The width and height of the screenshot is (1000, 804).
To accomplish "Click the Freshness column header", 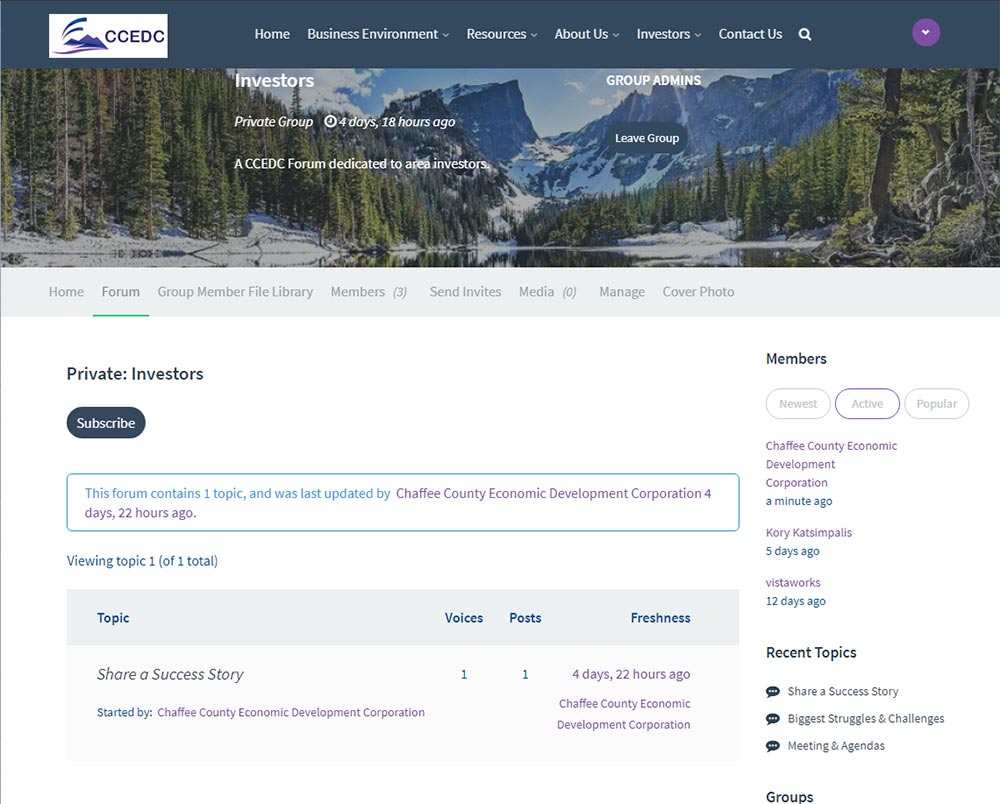I will (660, 618).
